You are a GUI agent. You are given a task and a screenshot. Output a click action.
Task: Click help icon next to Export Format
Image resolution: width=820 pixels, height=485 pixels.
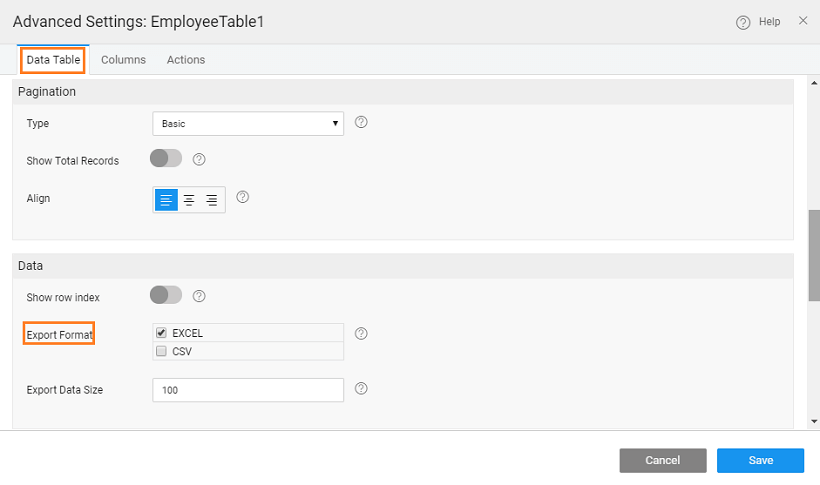362,334
